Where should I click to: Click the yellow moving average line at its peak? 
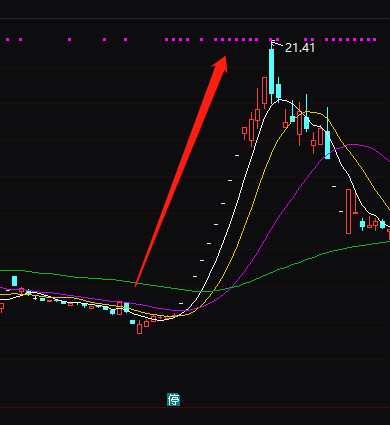coord(308,112)
